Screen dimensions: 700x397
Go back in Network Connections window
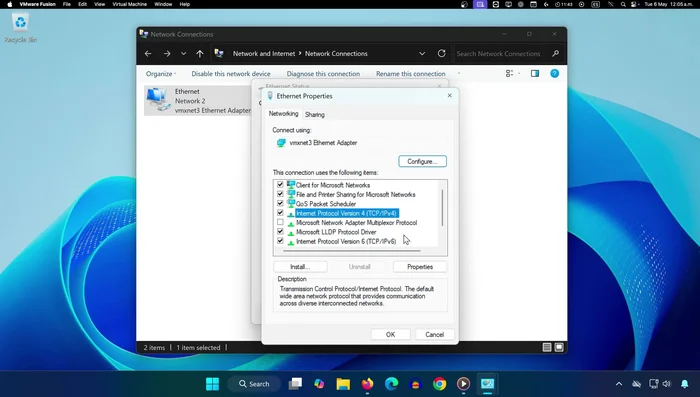click(148, 54)
